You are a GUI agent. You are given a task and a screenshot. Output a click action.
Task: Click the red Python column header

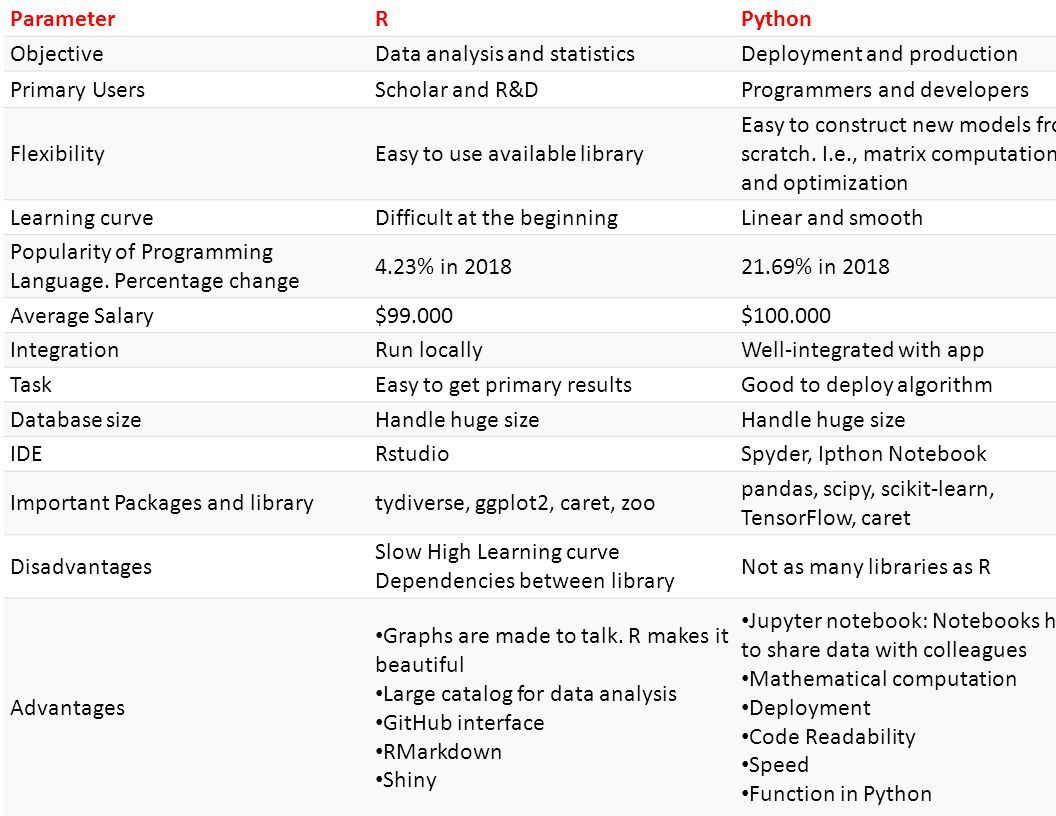tap(776, 19)
